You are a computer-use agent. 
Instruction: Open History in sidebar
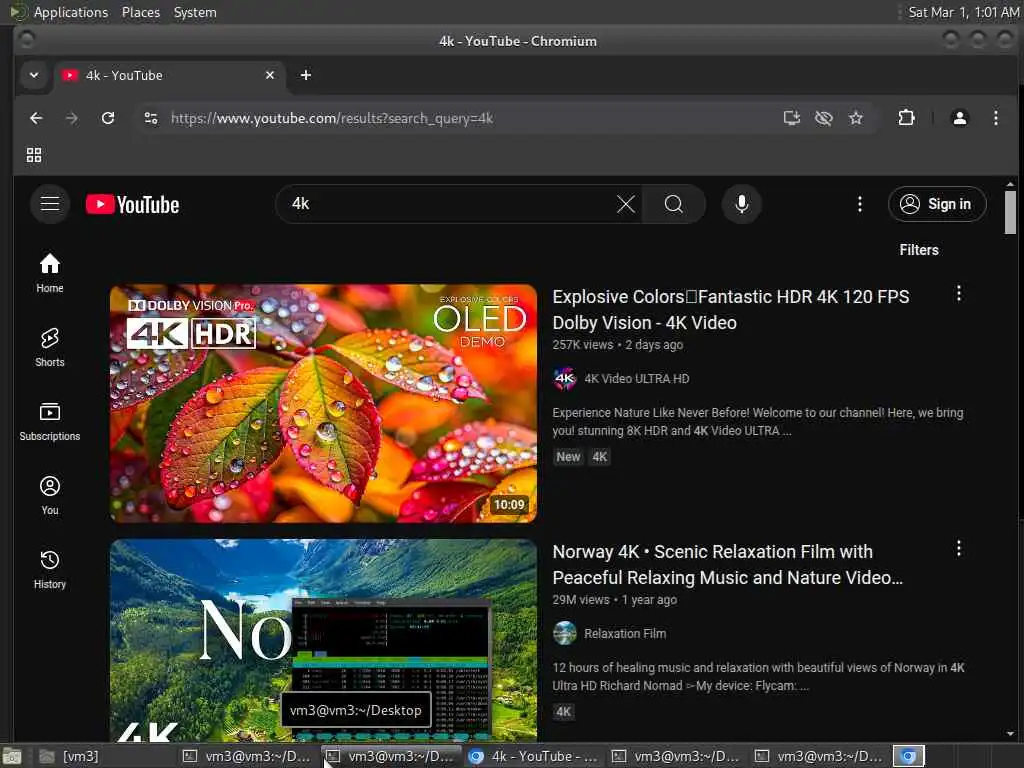(x=50, y=569)
